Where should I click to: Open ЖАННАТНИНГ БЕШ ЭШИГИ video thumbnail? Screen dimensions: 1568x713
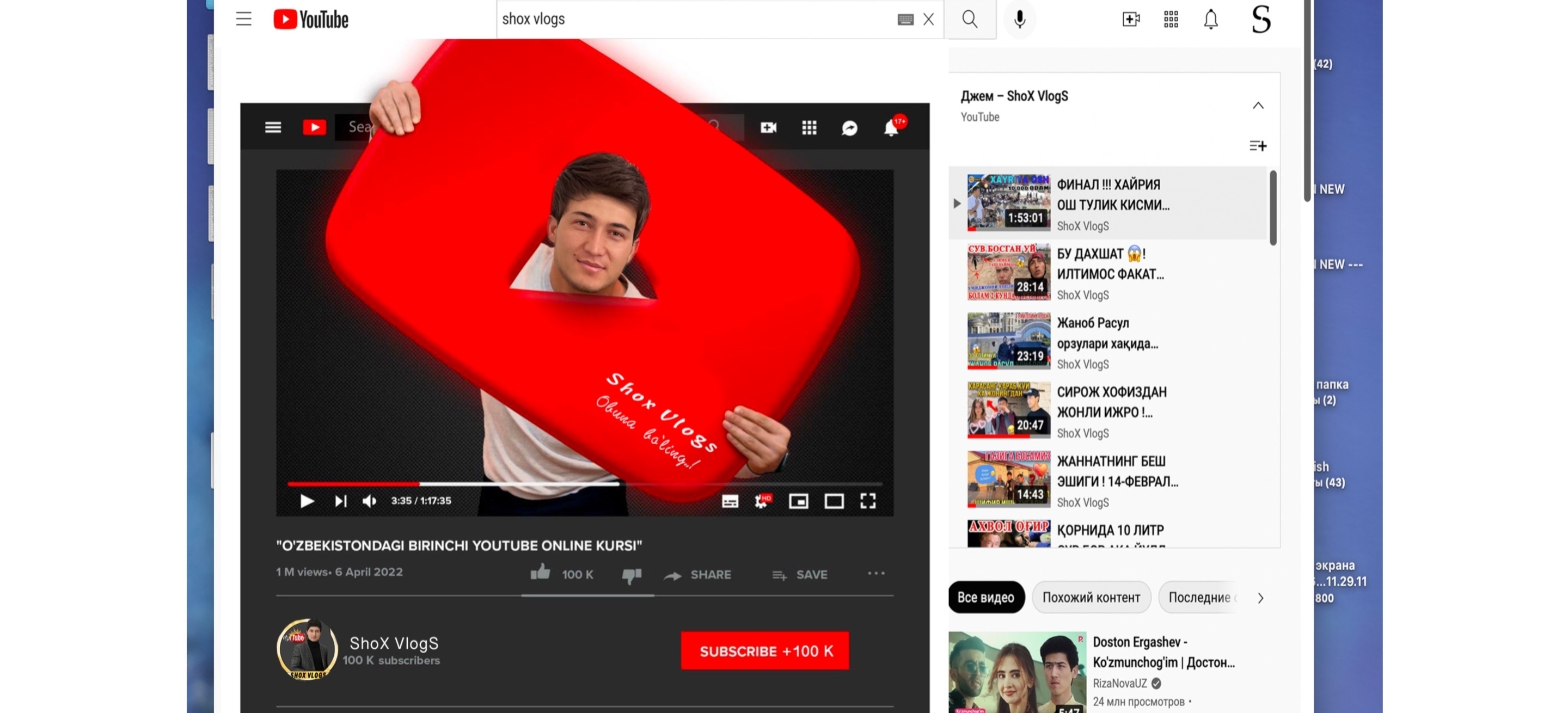(1009, 479)
